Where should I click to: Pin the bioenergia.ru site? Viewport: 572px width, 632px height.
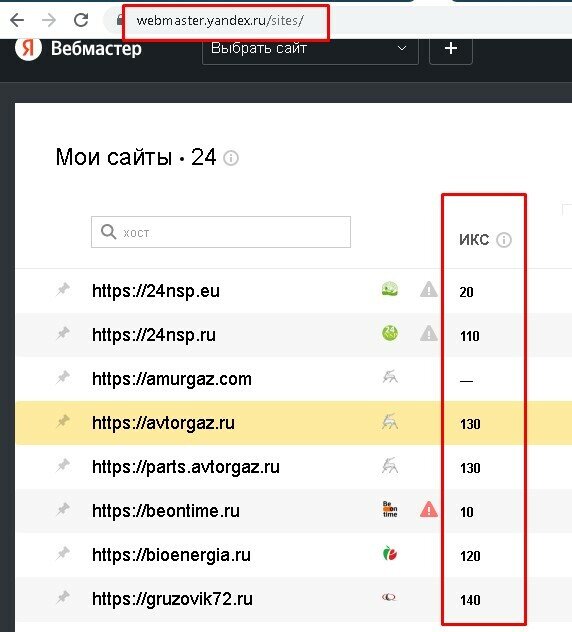point(63,553)
